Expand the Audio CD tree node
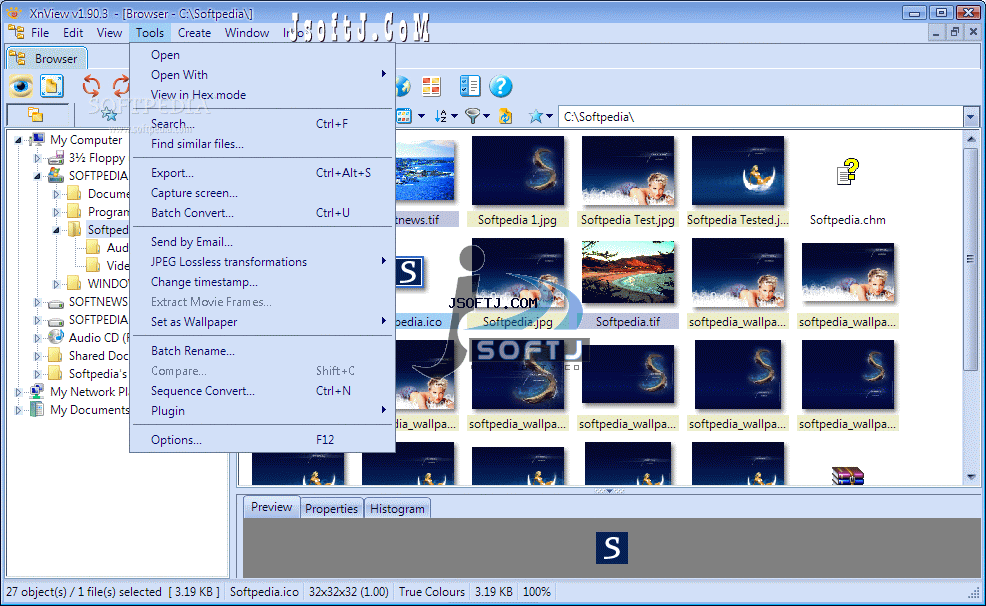 37,338
